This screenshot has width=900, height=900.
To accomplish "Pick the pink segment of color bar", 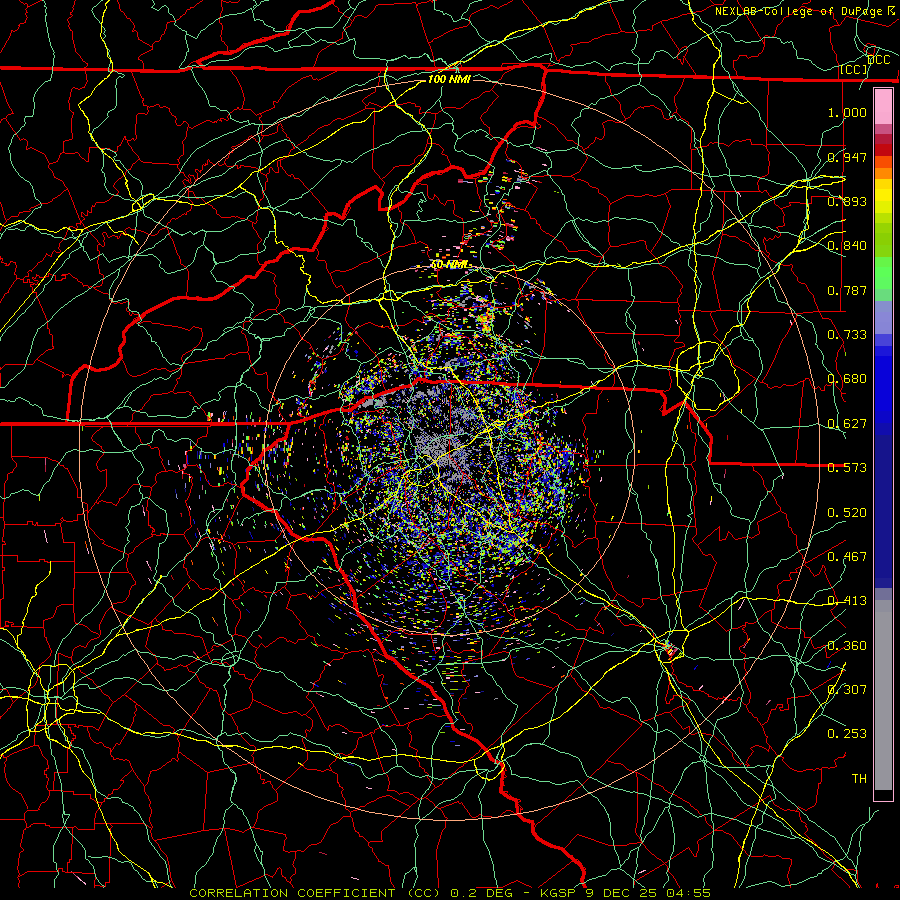I will 883,107.
